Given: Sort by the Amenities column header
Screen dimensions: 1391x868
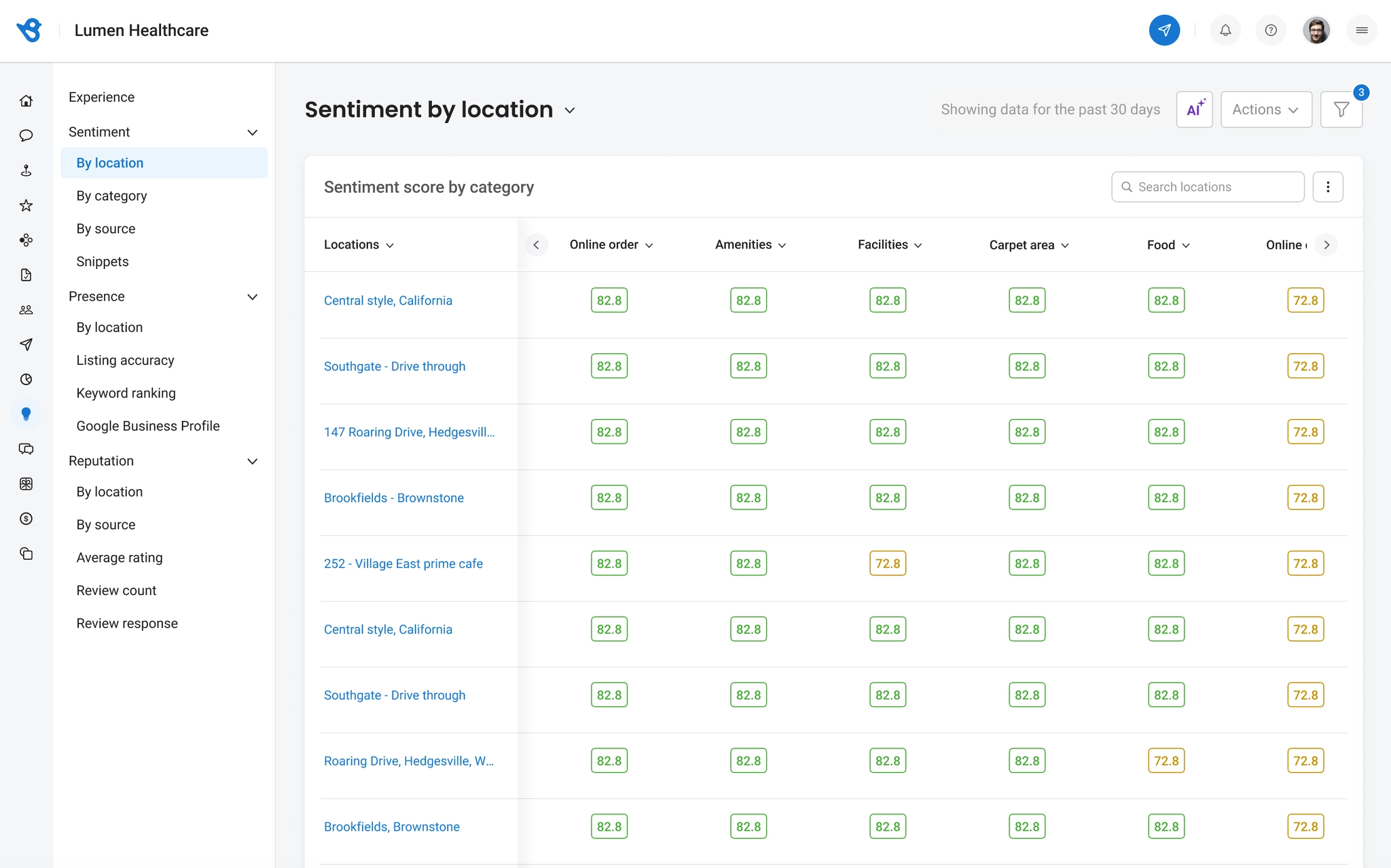Looking at the screenshot, I should [751, 245].
